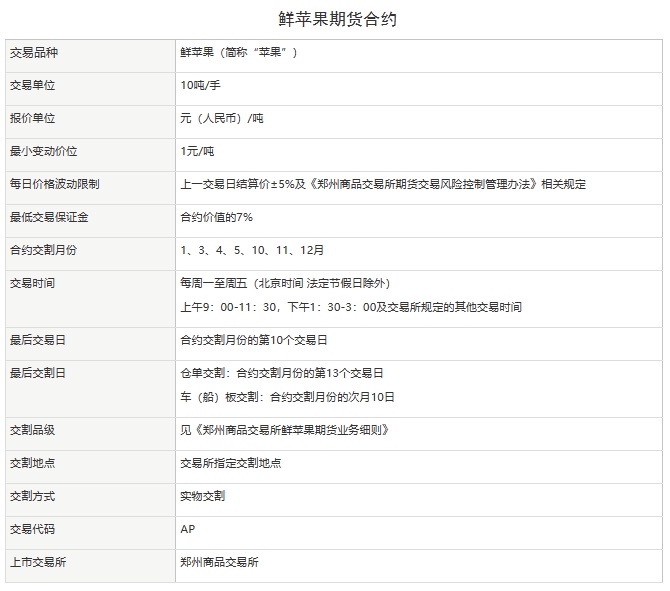The width and height of the screenshot is (670, 591).
Task: Select the 合约价值的7% margin value
Action: [x=216, y=217]
